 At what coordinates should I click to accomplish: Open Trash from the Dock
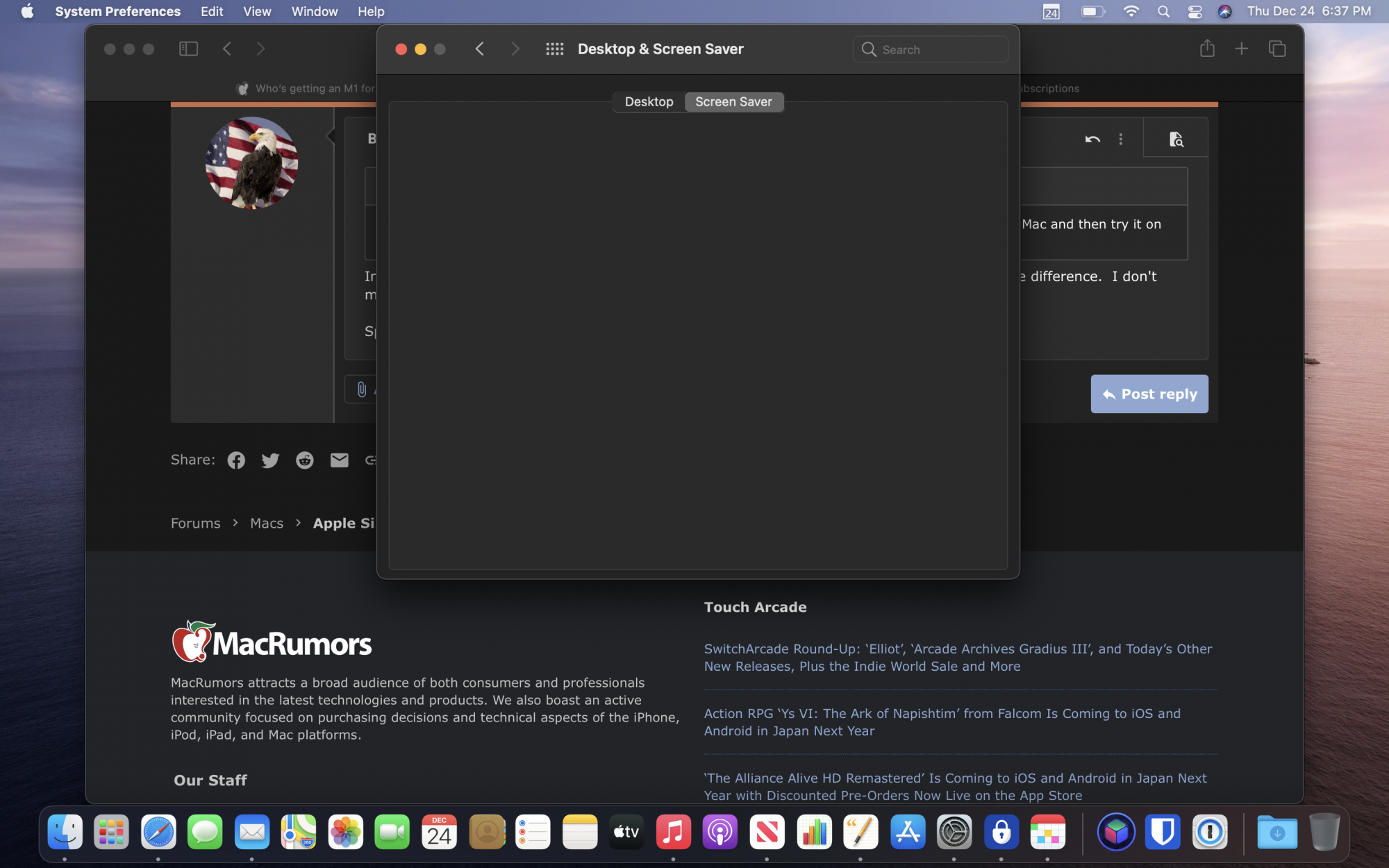(1324, 831)
